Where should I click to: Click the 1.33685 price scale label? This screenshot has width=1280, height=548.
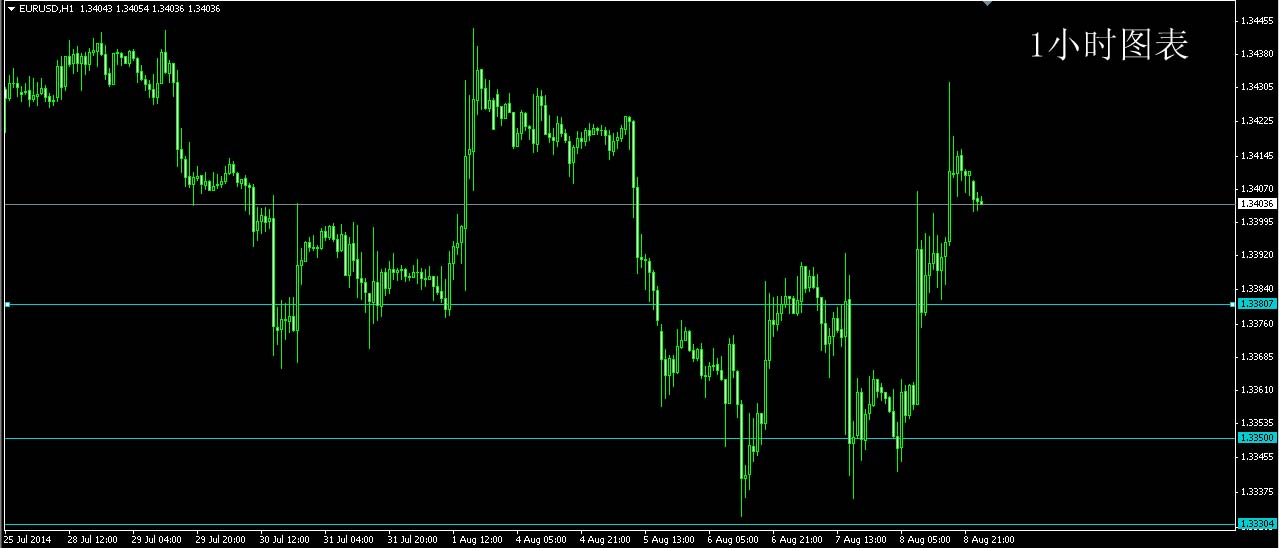1258,357
